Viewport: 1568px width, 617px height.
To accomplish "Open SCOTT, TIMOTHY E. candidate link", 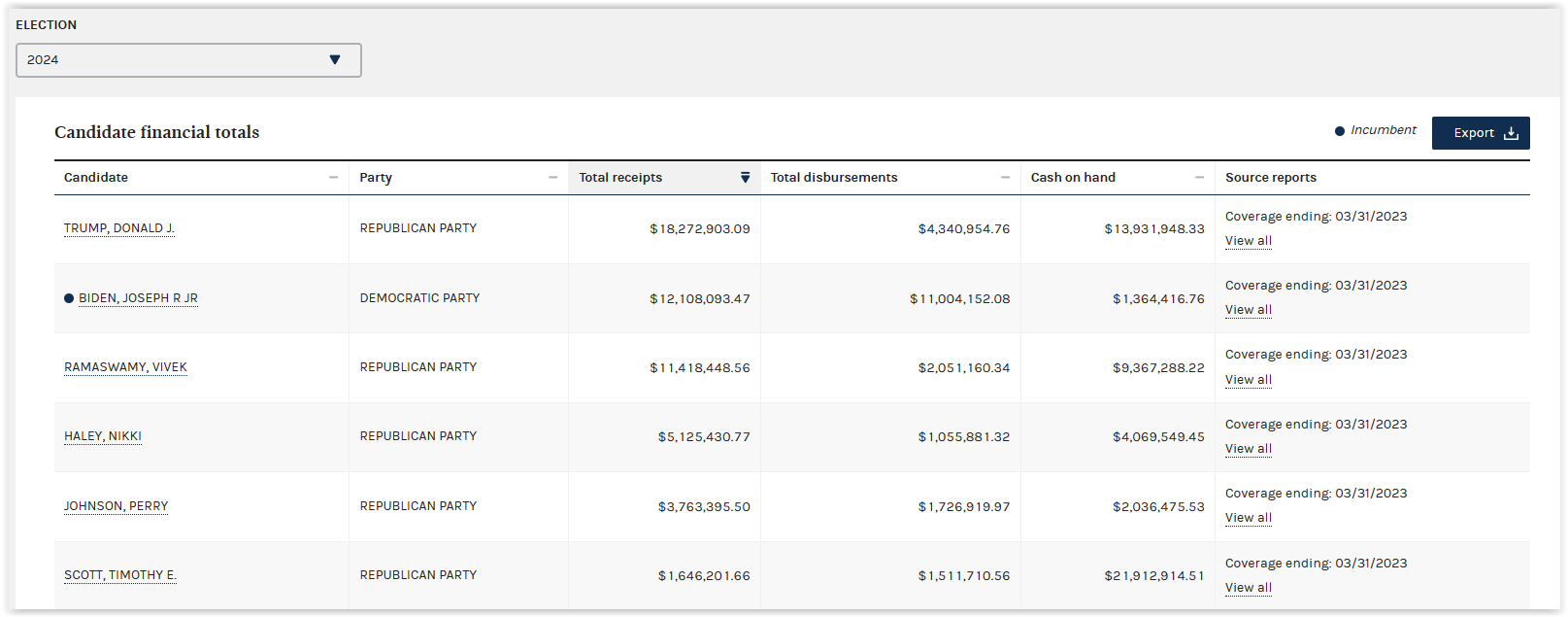I will tap(120, 575).
